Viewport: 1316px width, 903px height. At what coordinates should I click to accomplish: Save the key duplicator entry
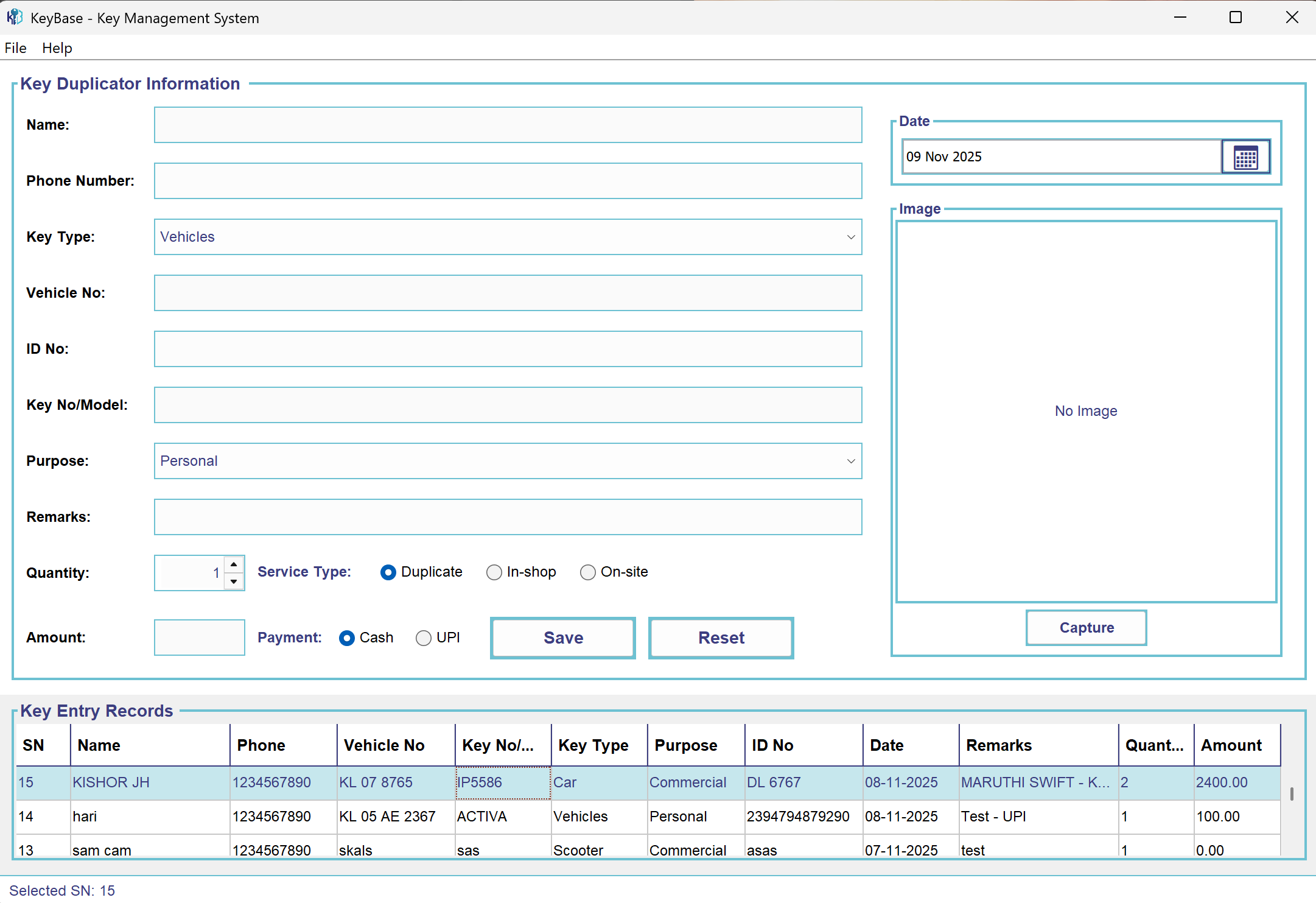(562, 638)
